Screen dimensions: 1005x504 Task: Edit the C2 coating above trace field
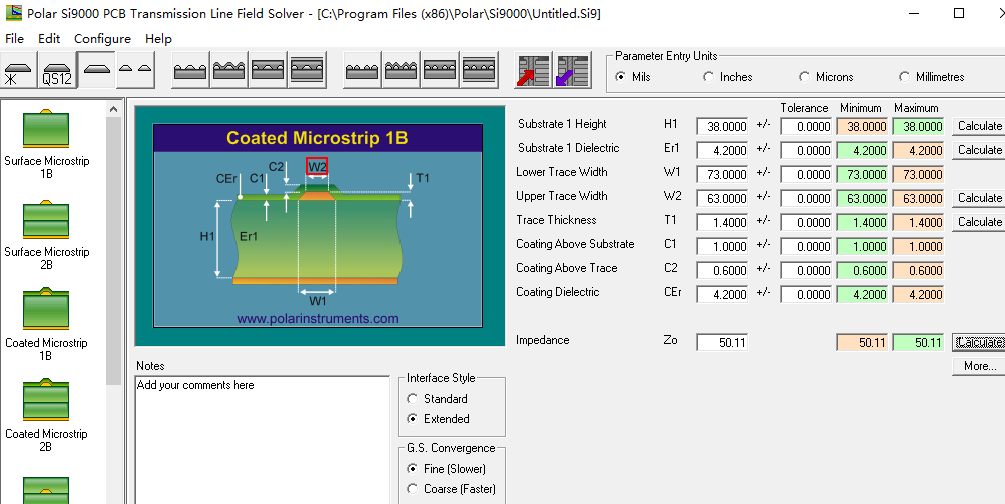click(722, 270)
